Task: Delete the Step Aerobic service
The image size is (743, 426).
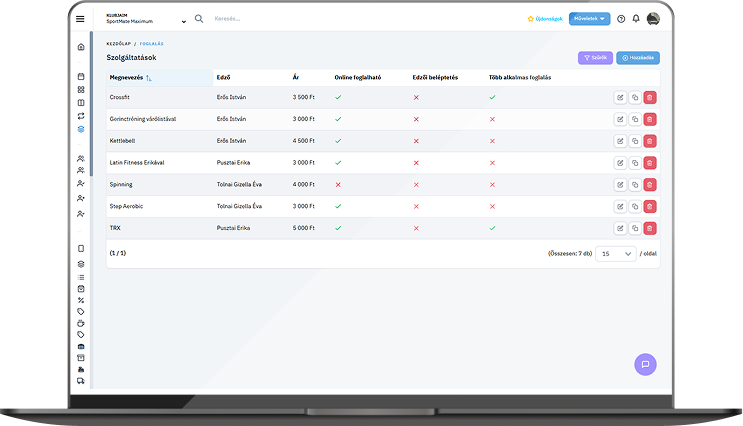Action: click(650, 207)
